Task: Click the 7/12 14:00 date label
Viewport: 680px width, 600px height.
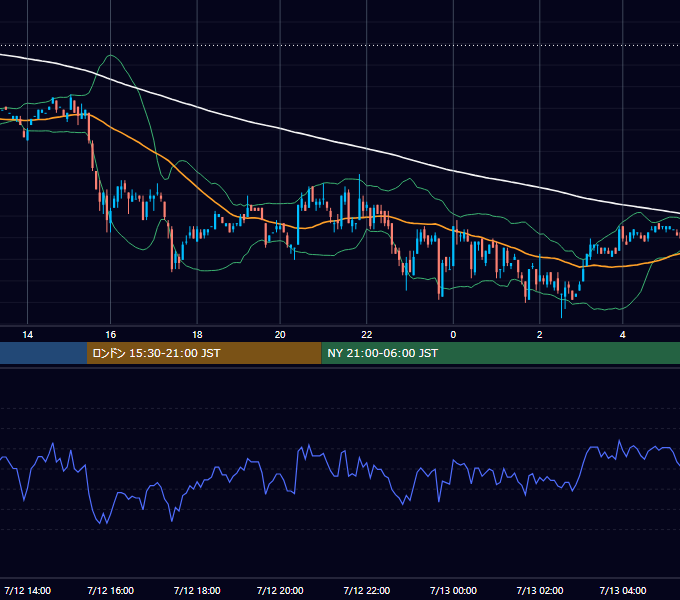Action: click(27, 590)
